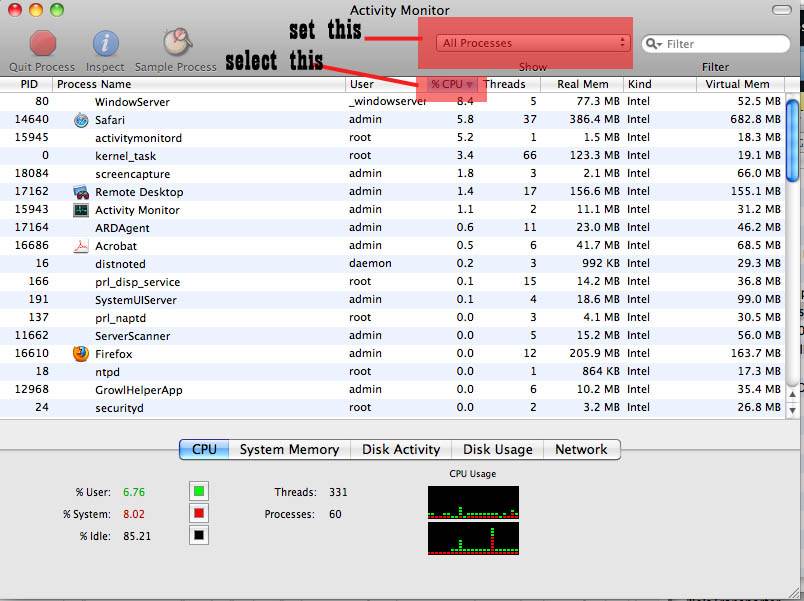Screen dimensions: 804x601
Task: Select the GrowlHelperApp process row
Action: coord(392,389)
